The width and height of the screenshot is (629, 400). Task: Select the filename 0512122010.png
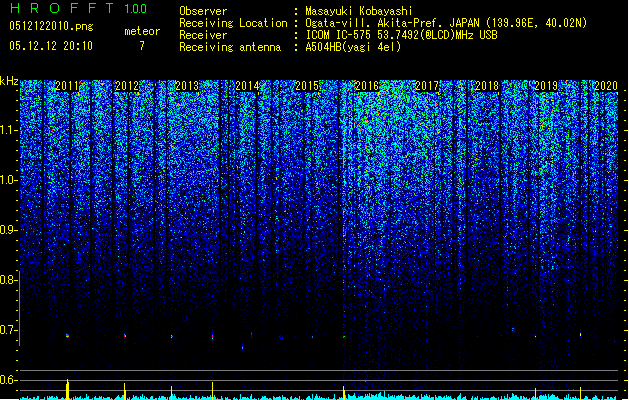pos(51,27)
